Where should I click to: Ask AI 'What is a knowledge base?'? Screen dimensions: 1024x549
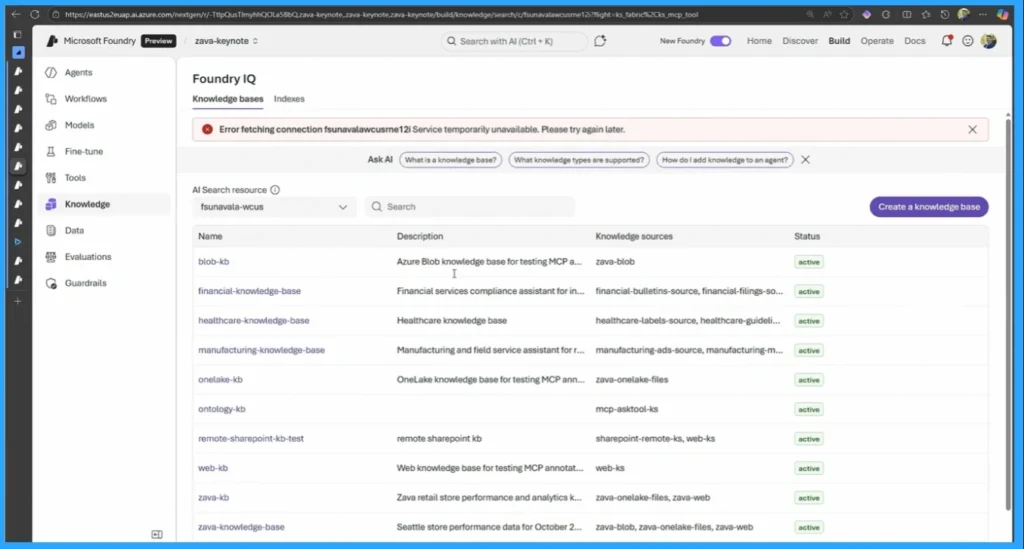[451, 160]
